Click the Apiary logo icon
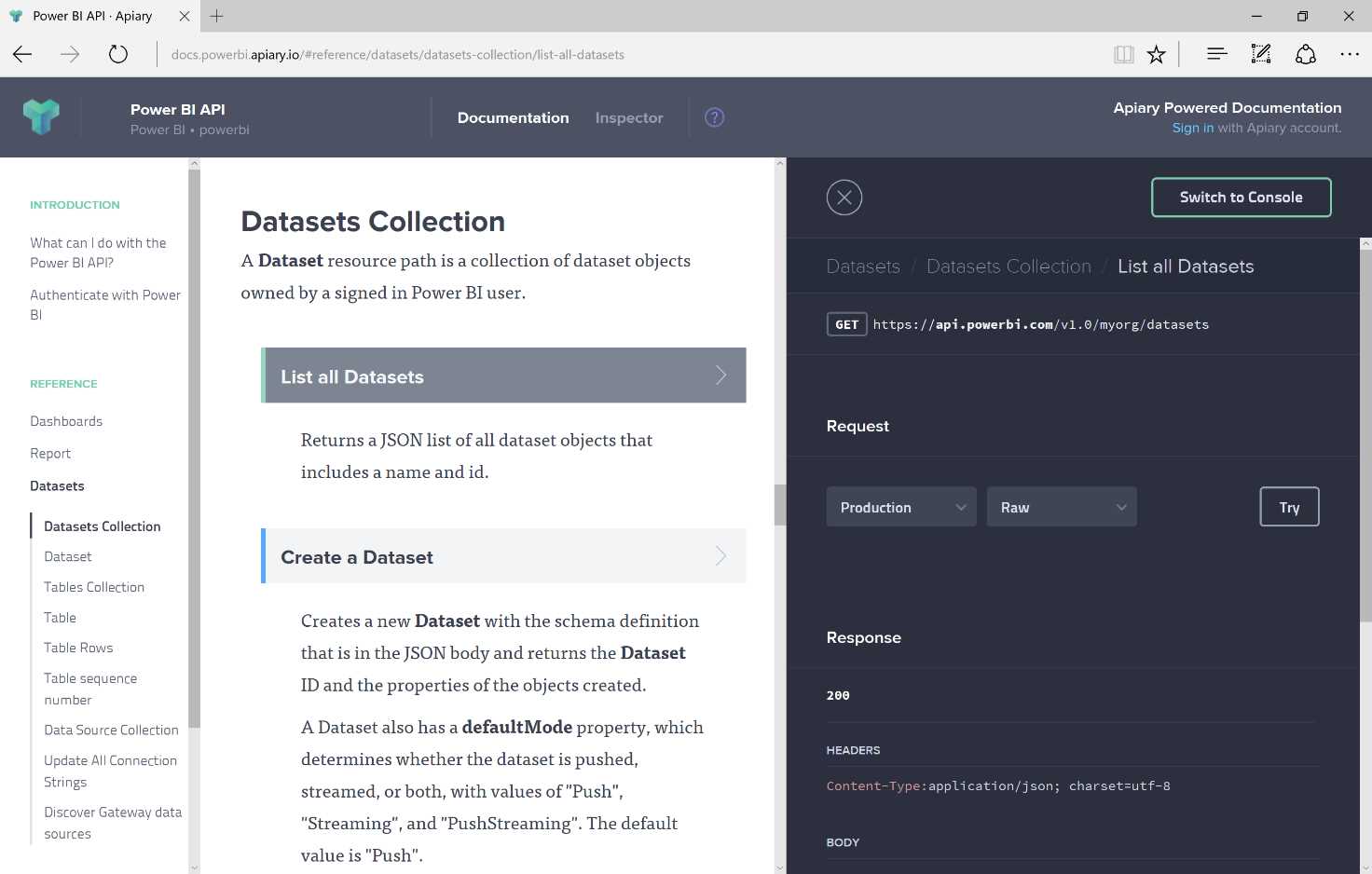Screen dimensions: 1372x874 [41, 116]
